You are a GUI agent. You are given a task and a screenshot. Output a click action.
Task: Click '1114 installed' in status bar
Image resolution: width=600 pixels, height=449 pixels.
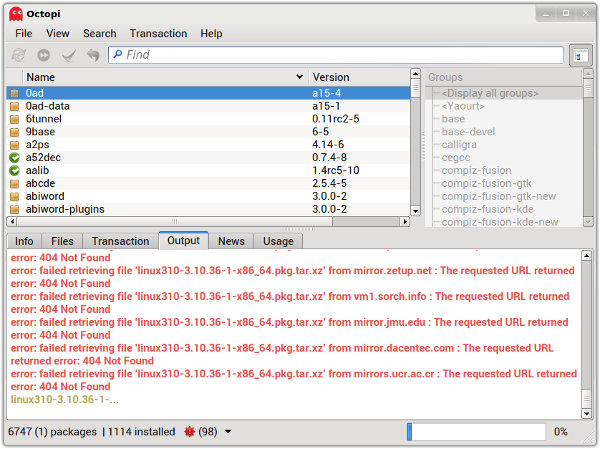click(141, 432)
